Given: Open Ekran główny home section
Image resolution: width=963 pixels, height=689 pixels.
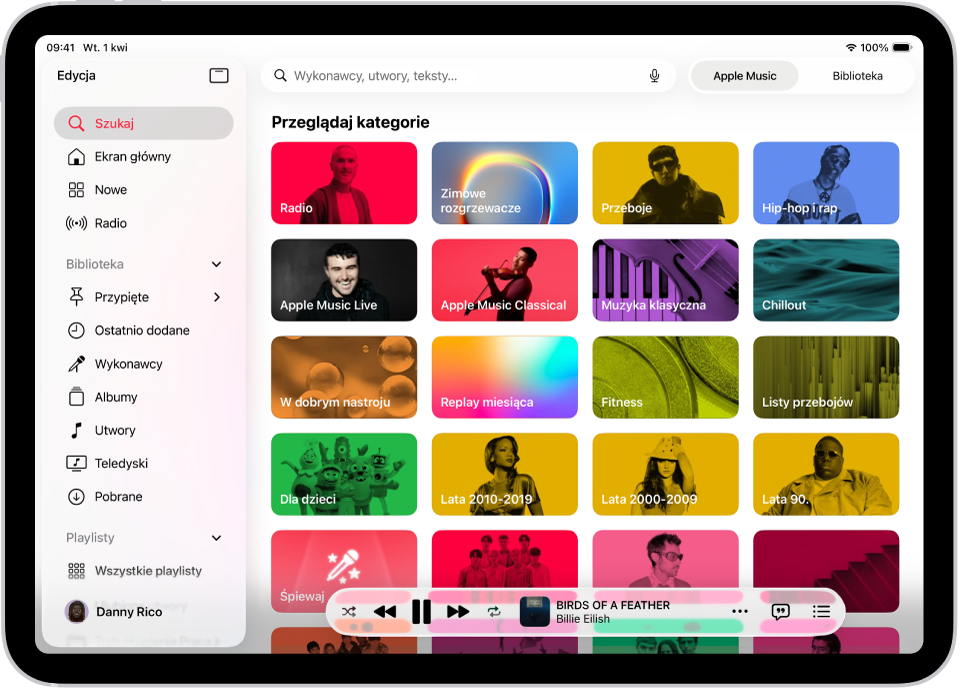Looking at the screenshot, I should click(x=144, y=157).
